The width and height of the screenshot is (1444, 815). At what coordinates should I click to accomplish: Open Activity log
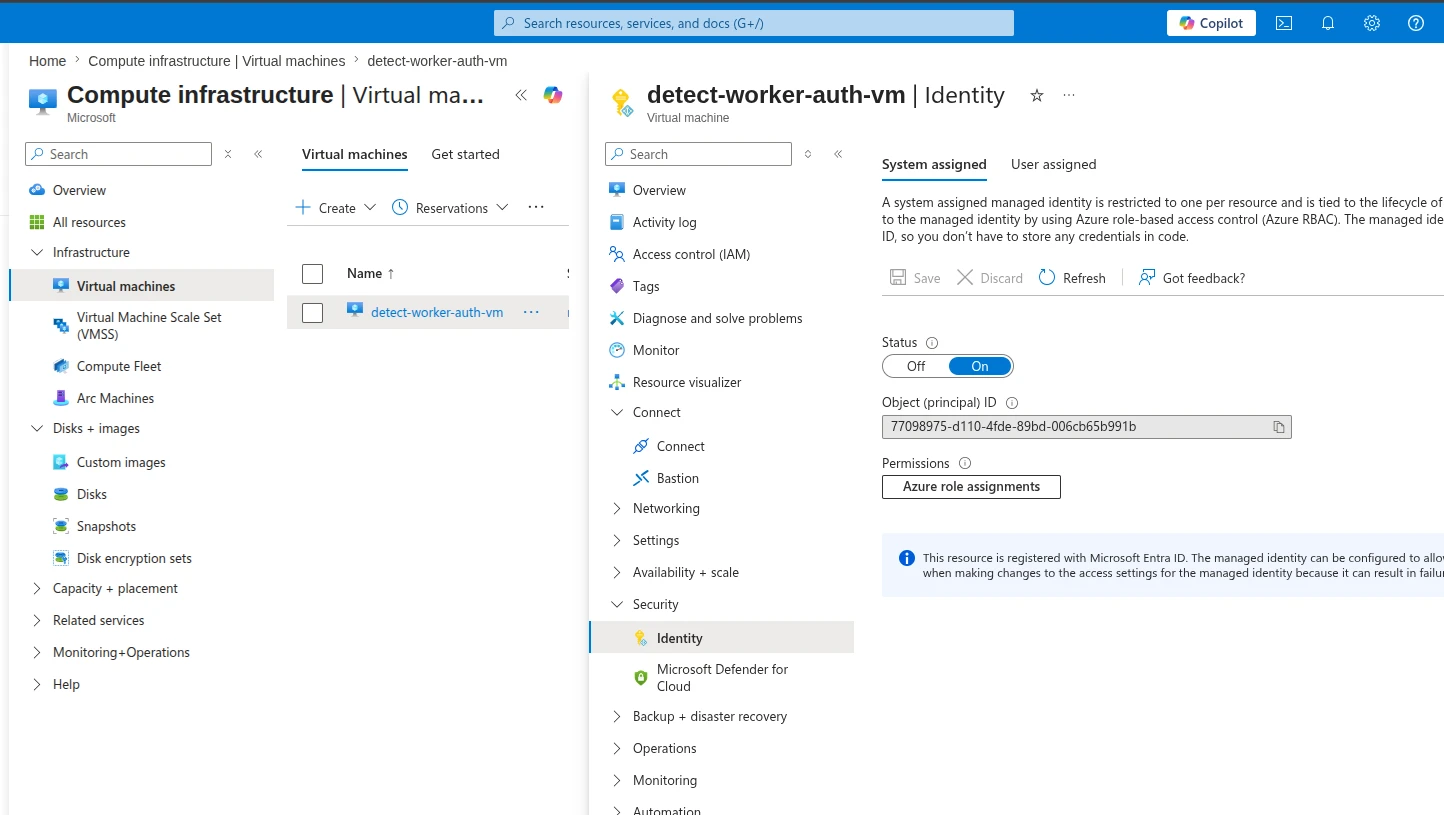[664, 222]
